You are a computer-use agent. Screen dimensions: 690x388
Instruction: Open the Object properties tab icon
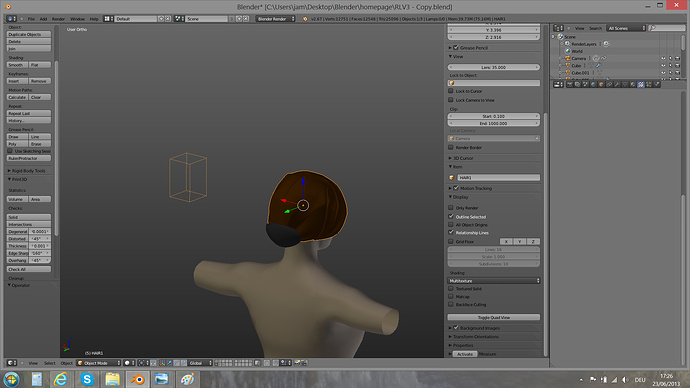pos(601,84)
